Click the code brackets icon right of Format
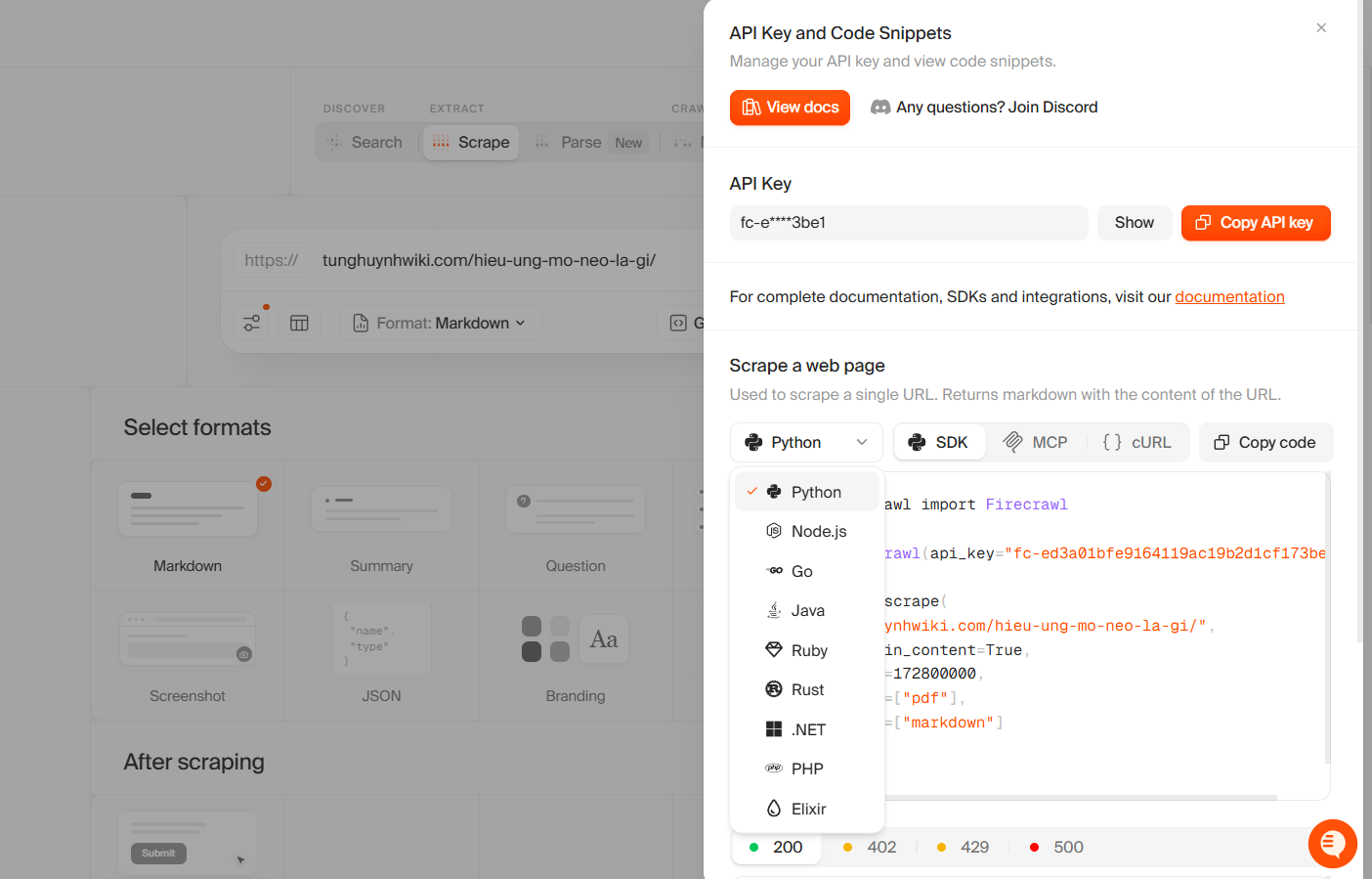1372x879 pixels. click(x=678, y=323)
